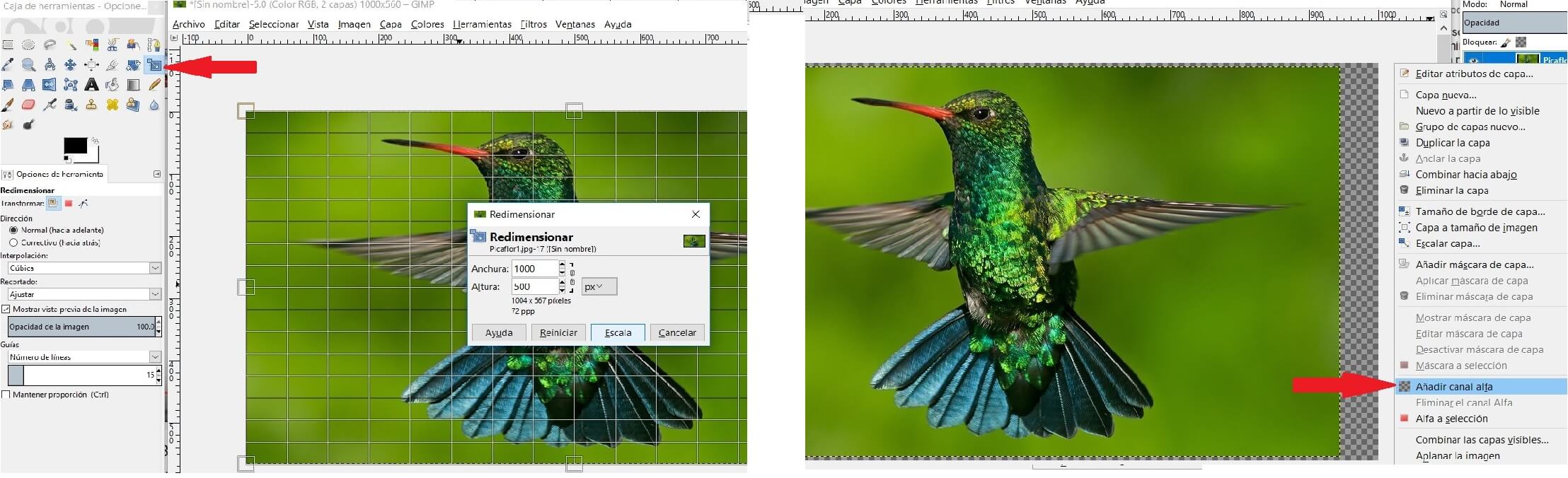
Task: Set Transformar to path mode
Action: [83, 204]
